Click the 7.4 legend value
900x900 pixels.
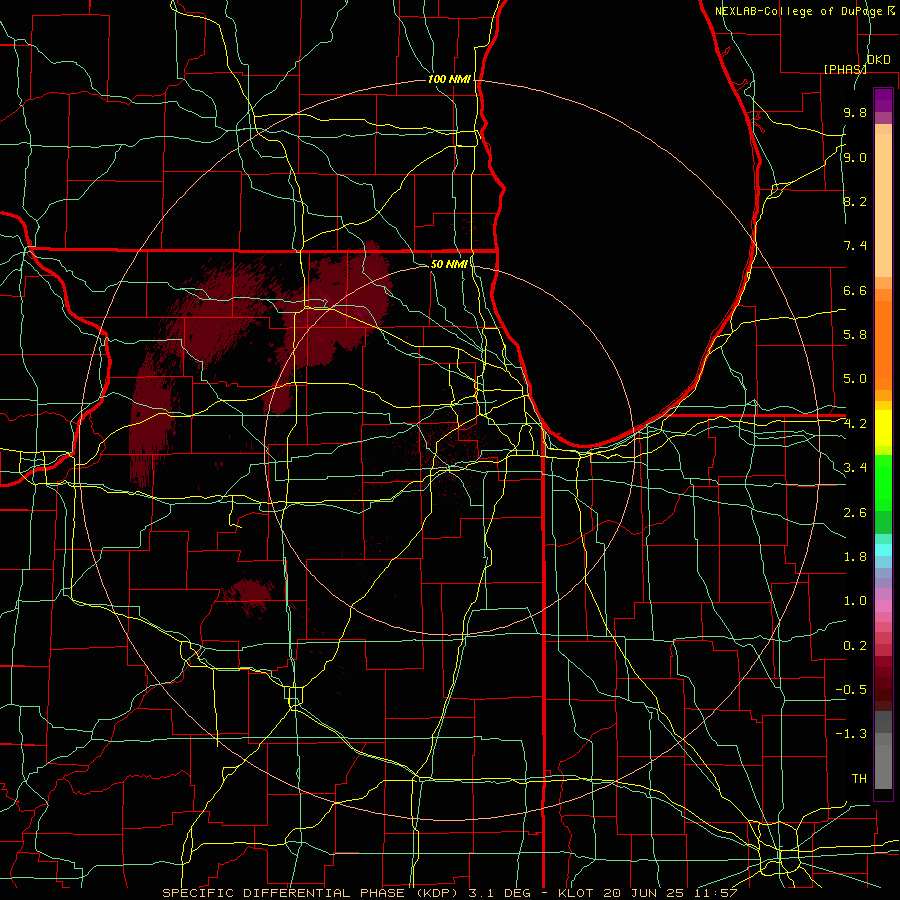[x=855, y=246]
